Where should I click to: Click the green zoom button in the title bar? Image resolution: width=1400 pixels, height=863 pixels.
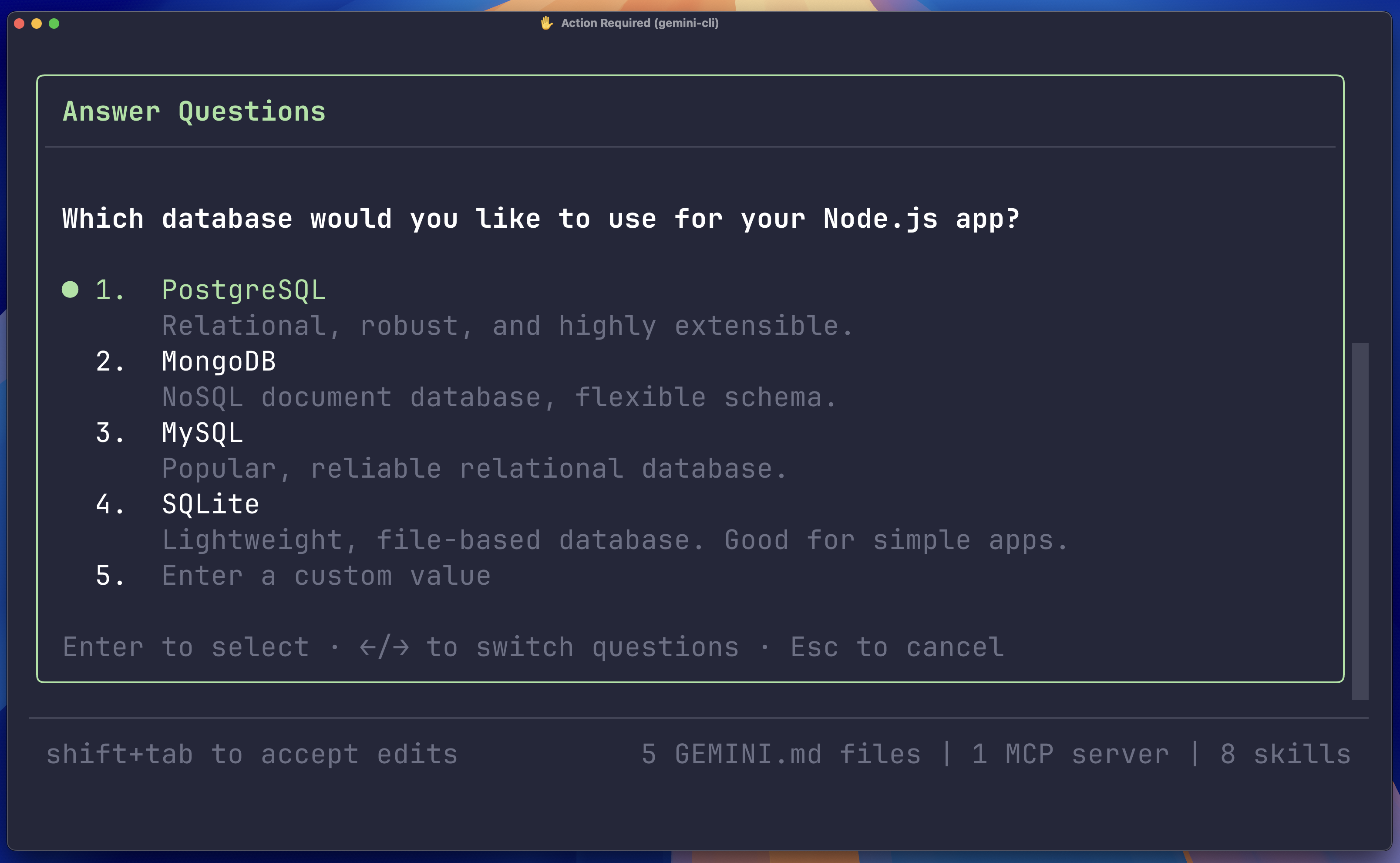click(x=54, y=24)
